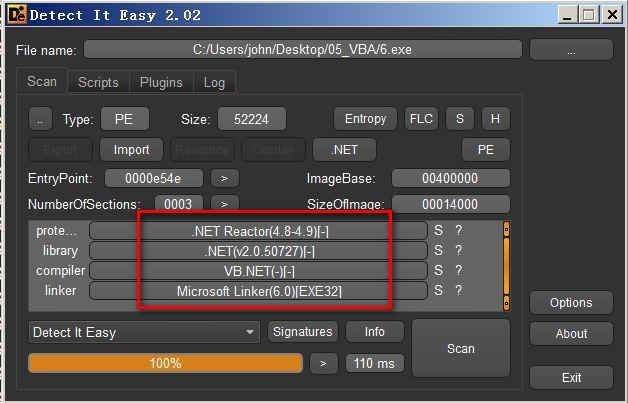Click the results scrollbar down arrow
Screen dimensions: 628x403
(x=506, y=303)
